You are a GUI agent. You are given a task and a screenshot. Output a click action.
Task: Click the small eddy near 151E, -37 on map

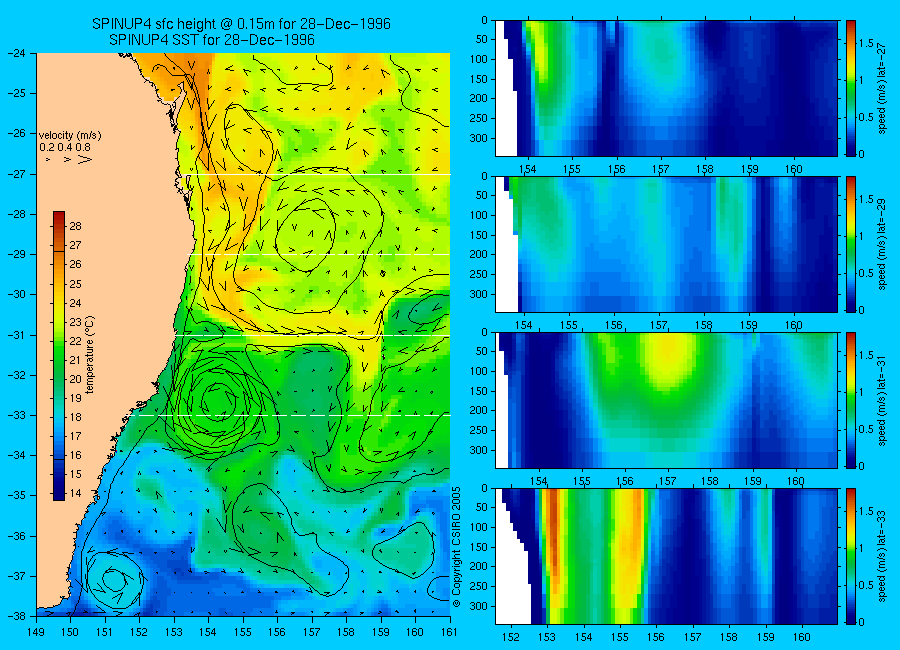(114, 580)
